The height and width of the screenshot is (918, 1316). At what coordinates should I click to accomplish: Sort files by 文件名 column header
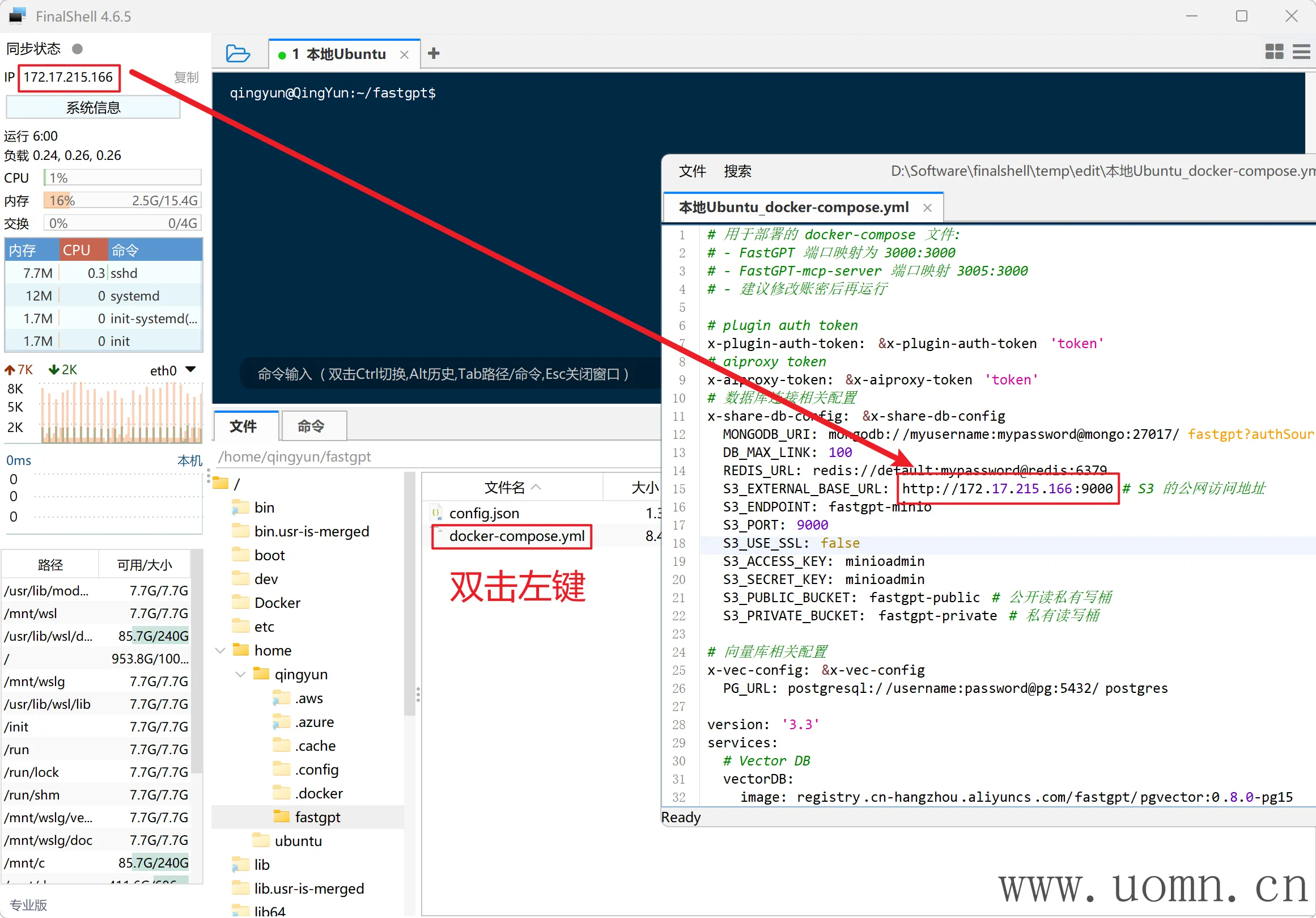click(x=505, y=488)
